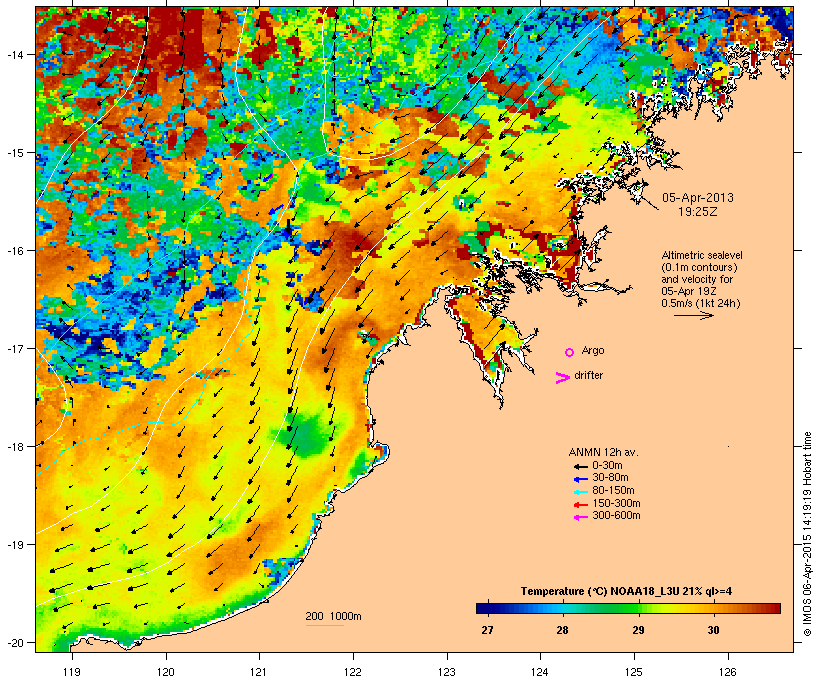Click the Temperature NOAA18_L3U title text
820x680 pixels.
pos(626,592)
